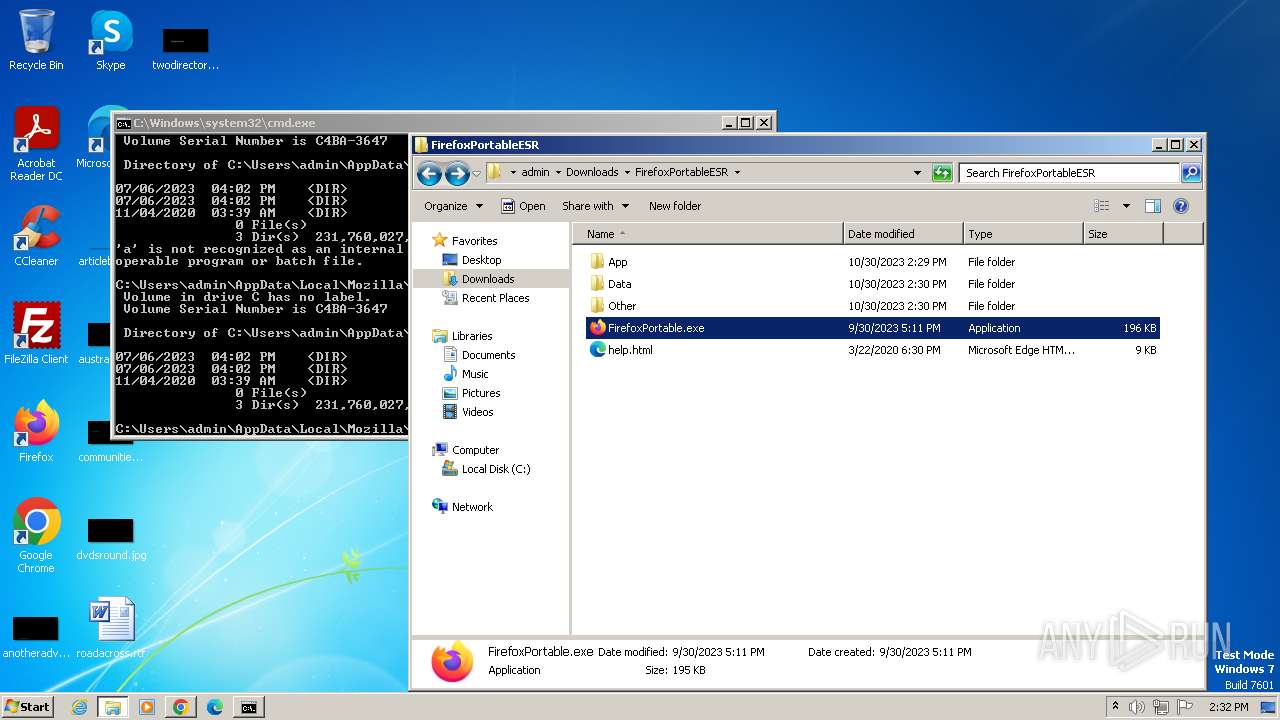
Task: Refresh the FirefoxPortableESR folder view
Action: point(942,173)
